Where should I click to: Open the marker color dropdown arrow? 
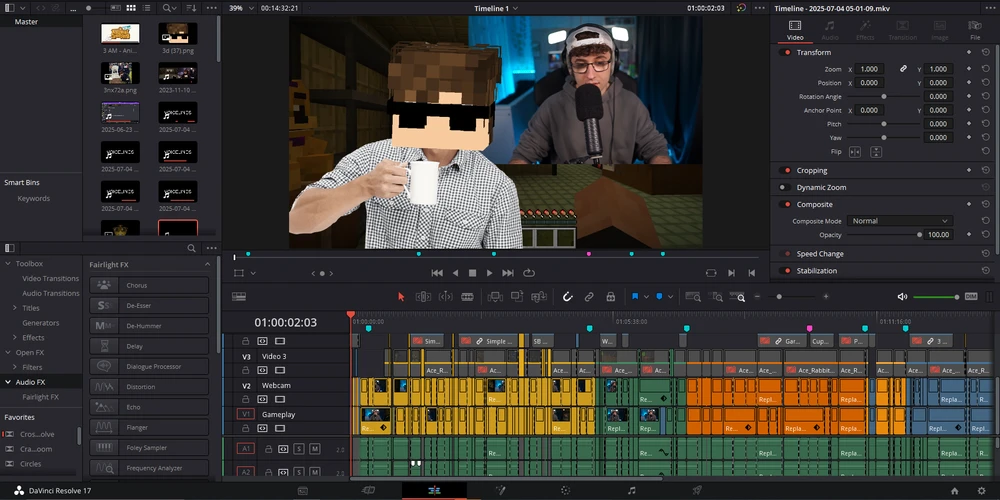tap(670, 297)
